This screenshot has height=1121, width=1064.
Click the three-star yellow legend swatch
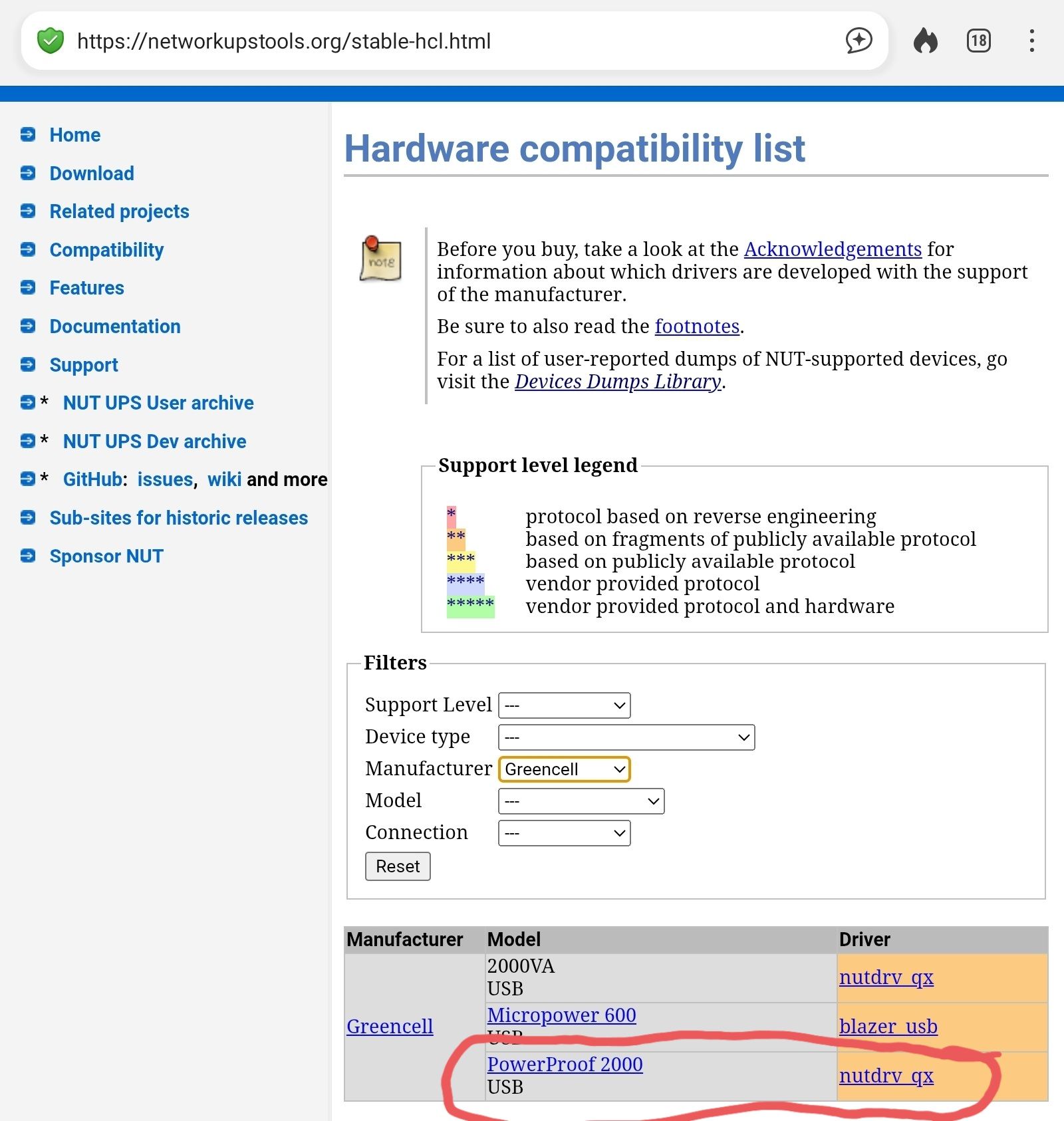[461, 561]
